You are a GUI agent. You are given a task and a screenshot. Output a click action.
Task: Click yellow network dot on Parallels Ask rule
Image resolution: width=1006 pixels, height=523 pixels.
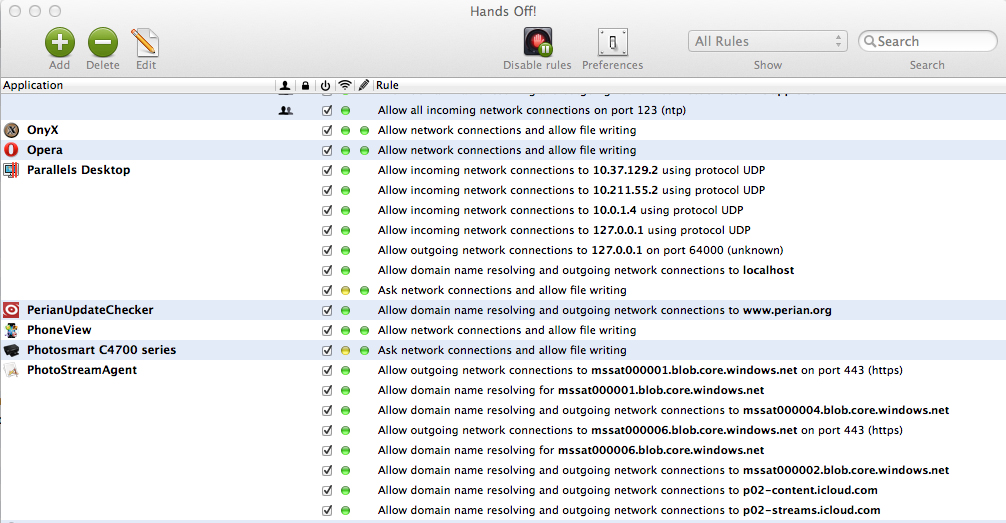[x=345, y=291]
